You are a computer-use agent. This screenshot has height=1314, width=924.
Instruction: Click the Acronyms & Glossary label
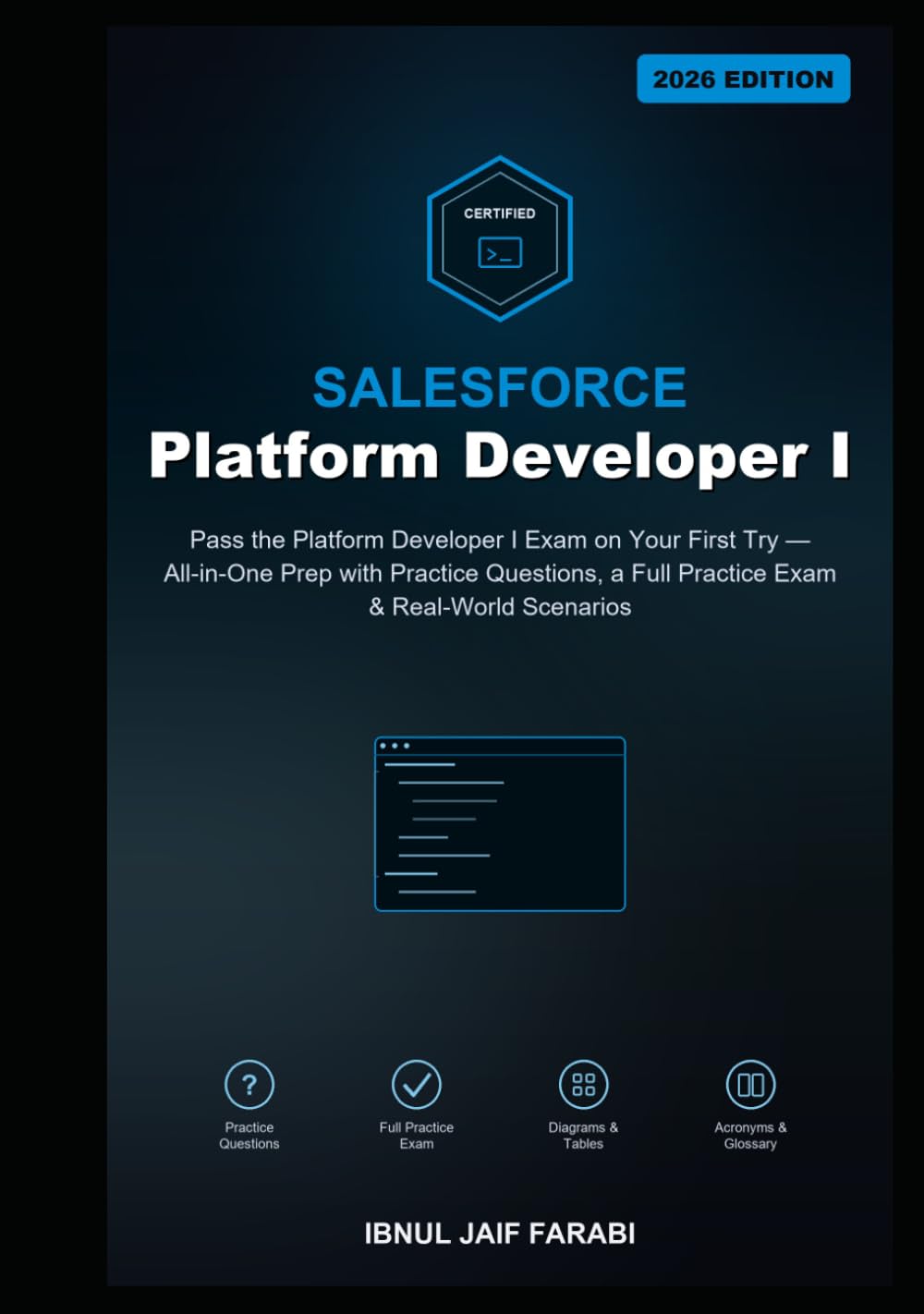[750, 1136]
